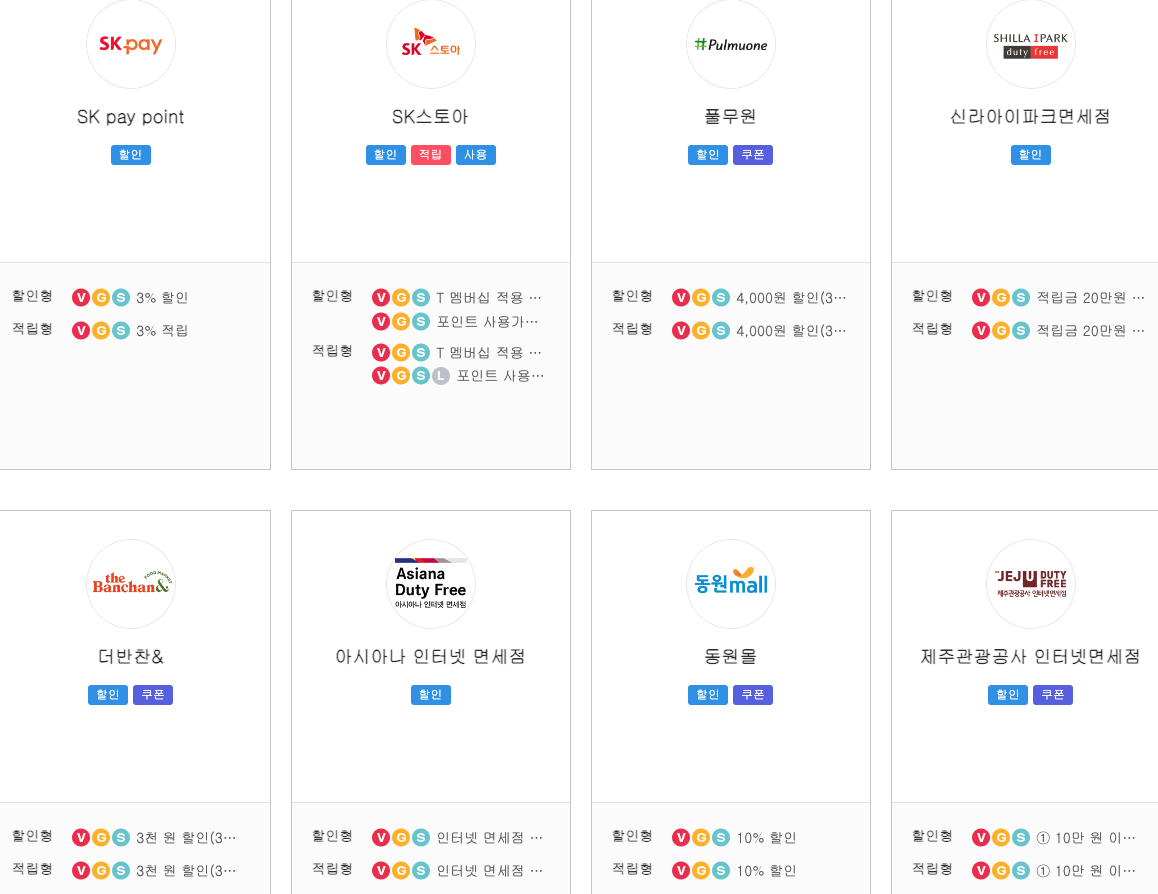Image resolution: width=1158 pixels, height=894 pixels.
Task: Click red V icon in 동원몰 적립형 row
Action: (x=681, y=871)
